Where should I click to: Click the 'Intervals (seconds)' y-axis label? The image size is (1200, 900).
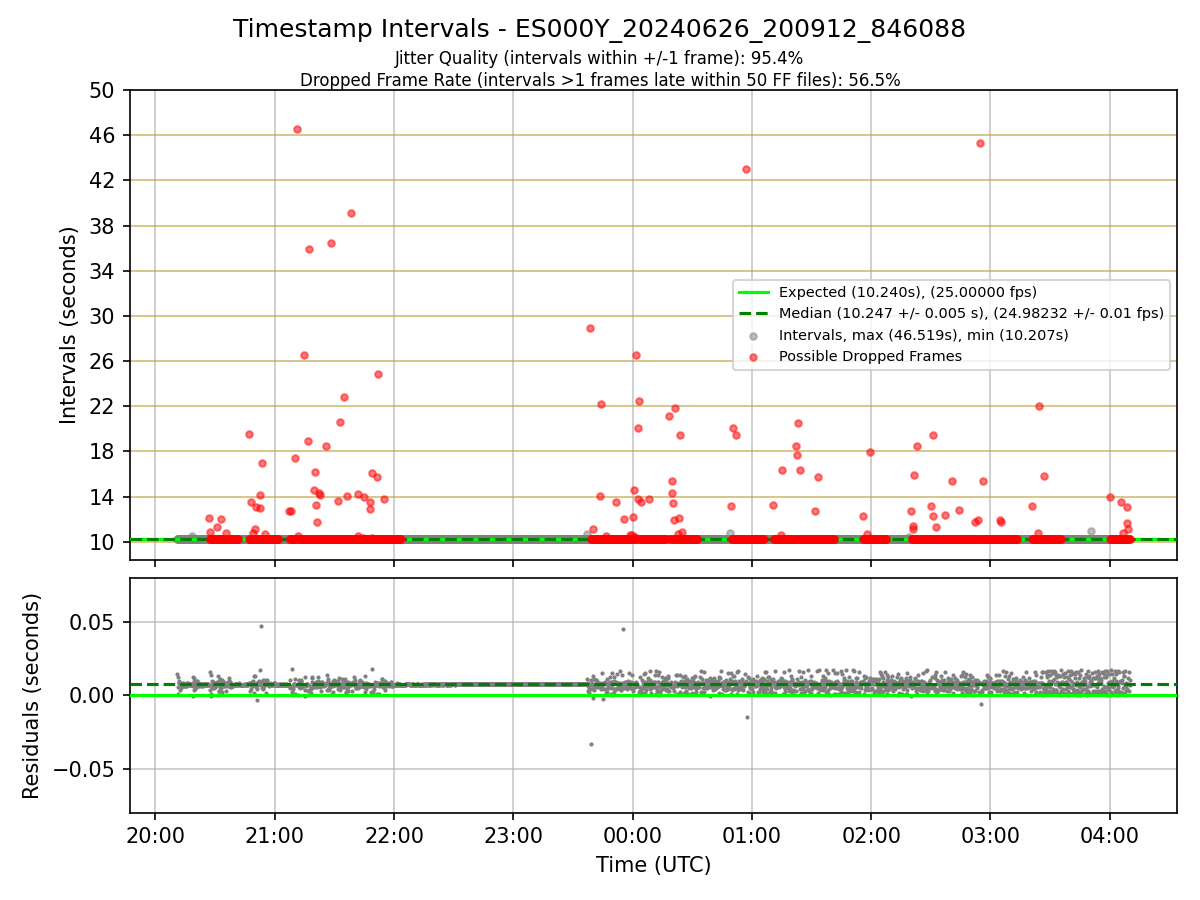click(x=69, y=325)
